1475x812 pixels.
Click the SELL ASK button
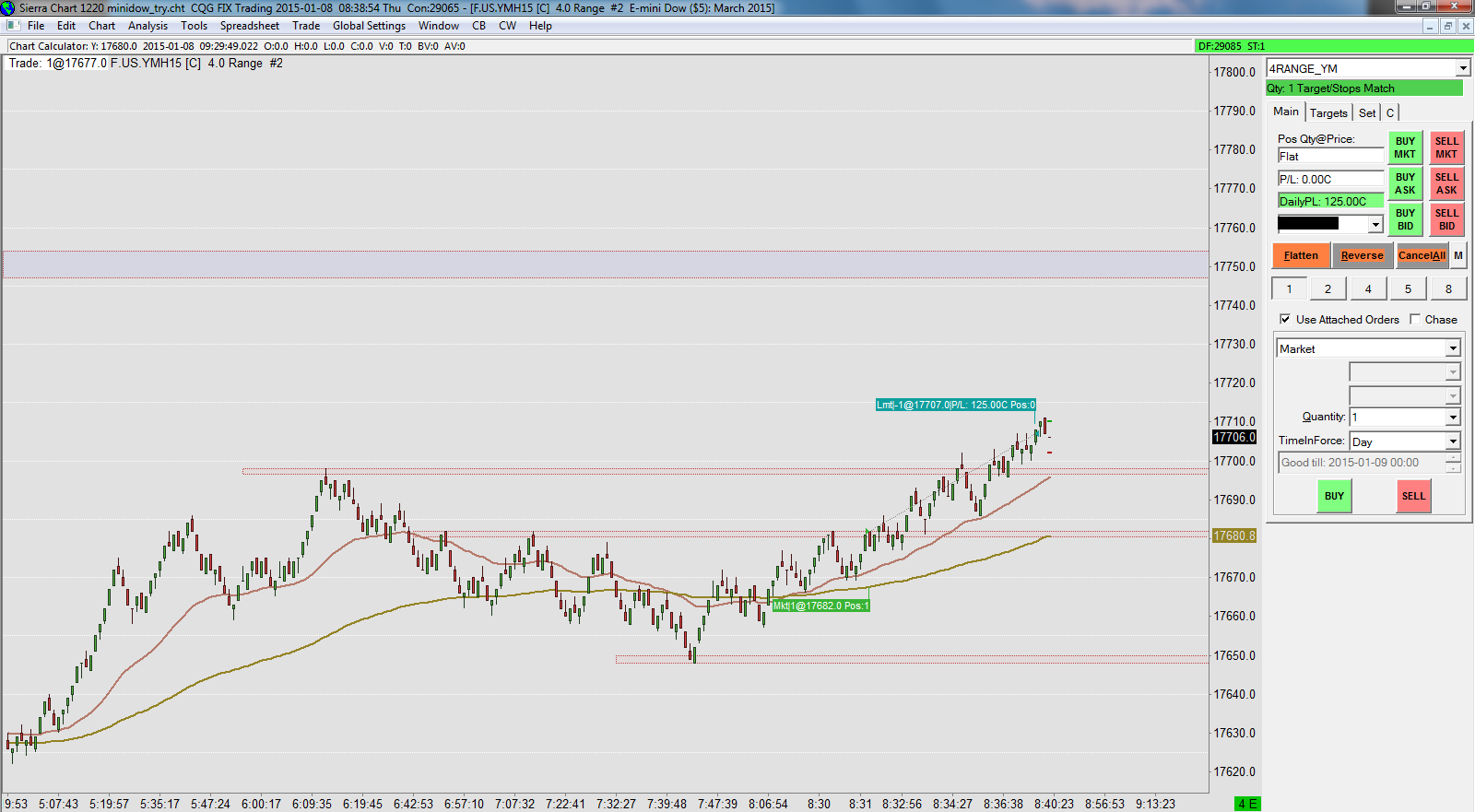1446,183
